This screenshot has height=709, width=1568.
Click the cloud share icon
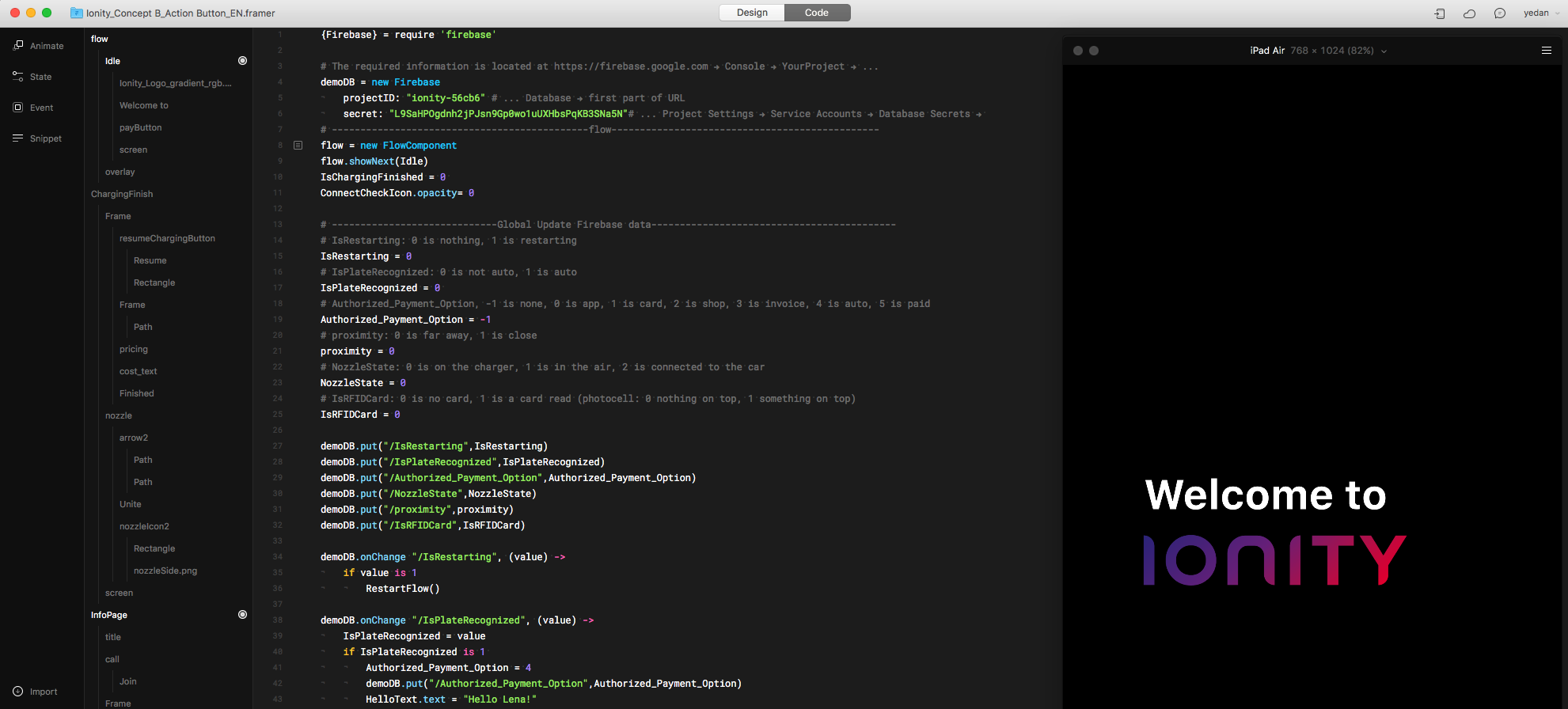click(1470, 13)
